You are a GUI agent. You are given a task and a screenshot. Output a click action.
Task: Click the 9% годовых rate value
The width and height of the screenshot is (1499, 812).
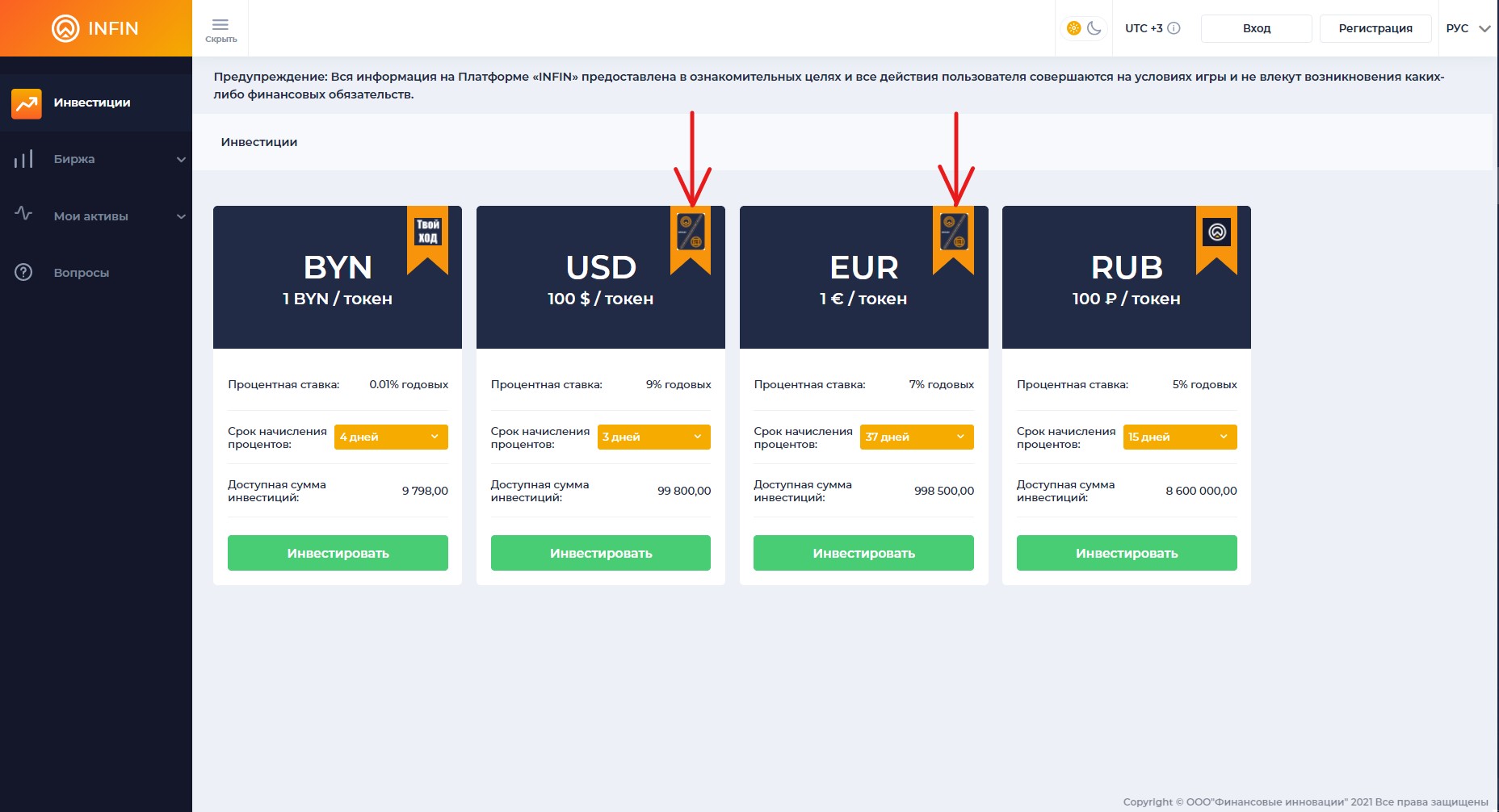click(678, 384)
